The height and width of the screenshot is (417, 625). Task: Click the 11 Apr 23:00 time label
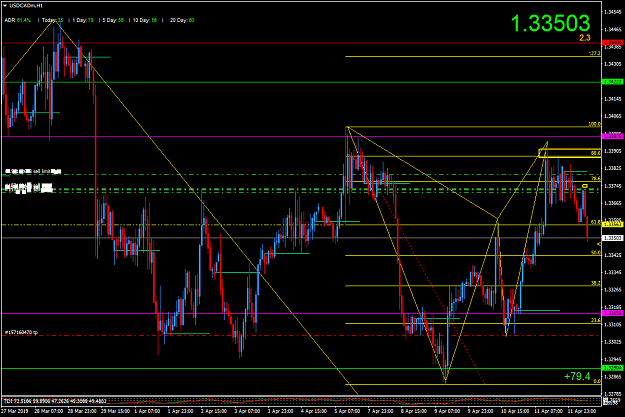click(x=582, y=411)
